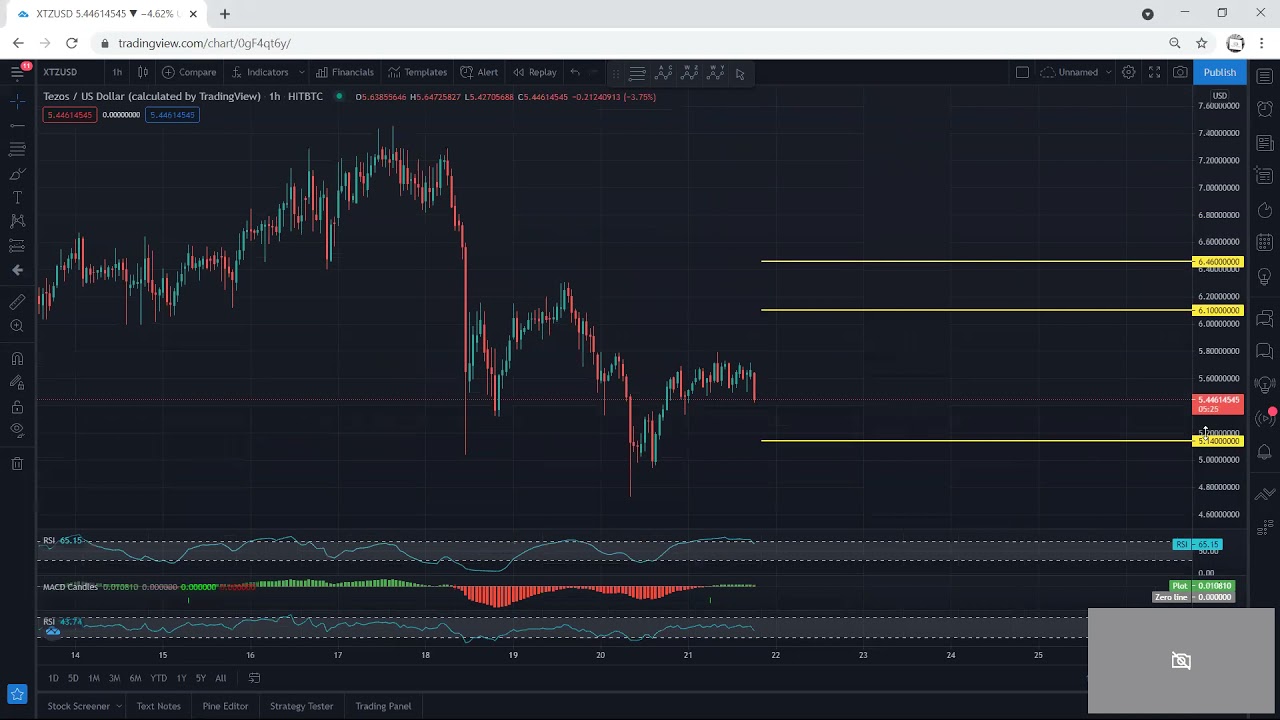Select the 1D date range
Image resolution: width=1280 pixels, height=720 pixels.
point(53,678)
